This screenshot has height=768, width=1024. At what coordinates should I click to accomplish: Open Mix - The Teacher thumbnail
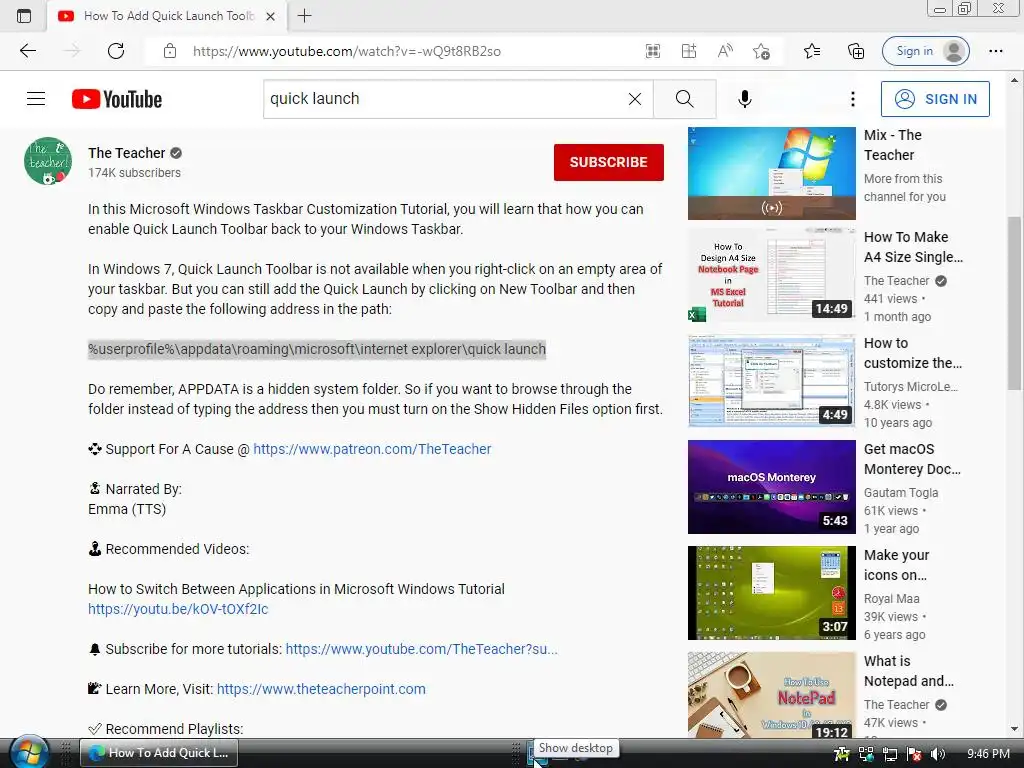coord(771,173)
